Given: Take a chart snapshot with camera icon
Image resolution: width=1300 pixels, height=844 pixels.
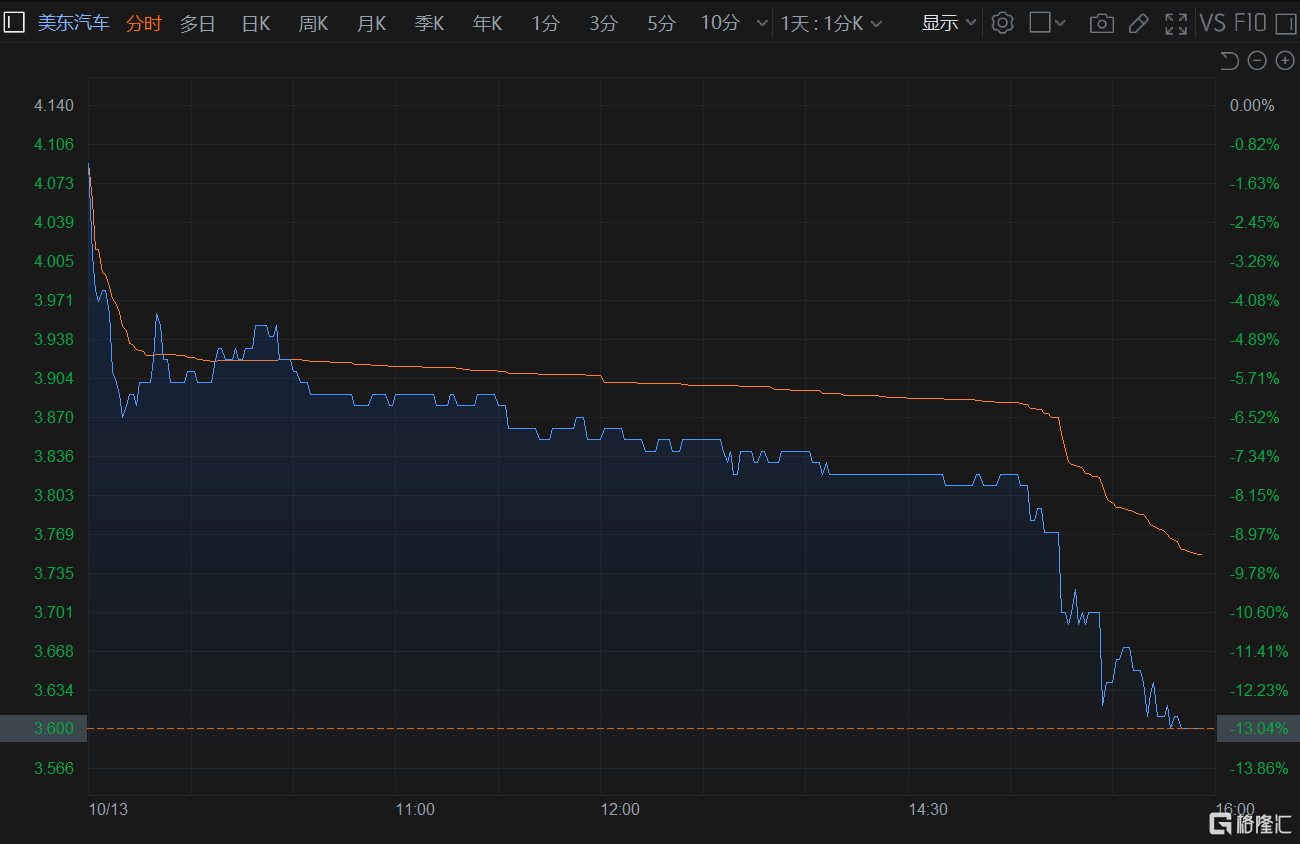Looking at the screenshot, I should 1101,23.
